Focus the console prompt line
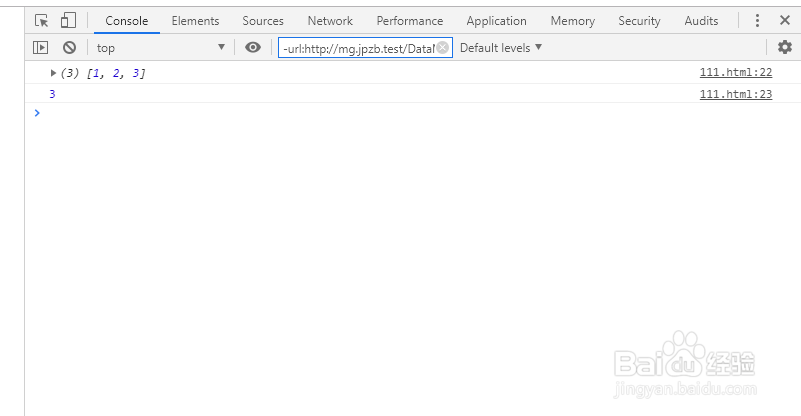 click(413, 113)
